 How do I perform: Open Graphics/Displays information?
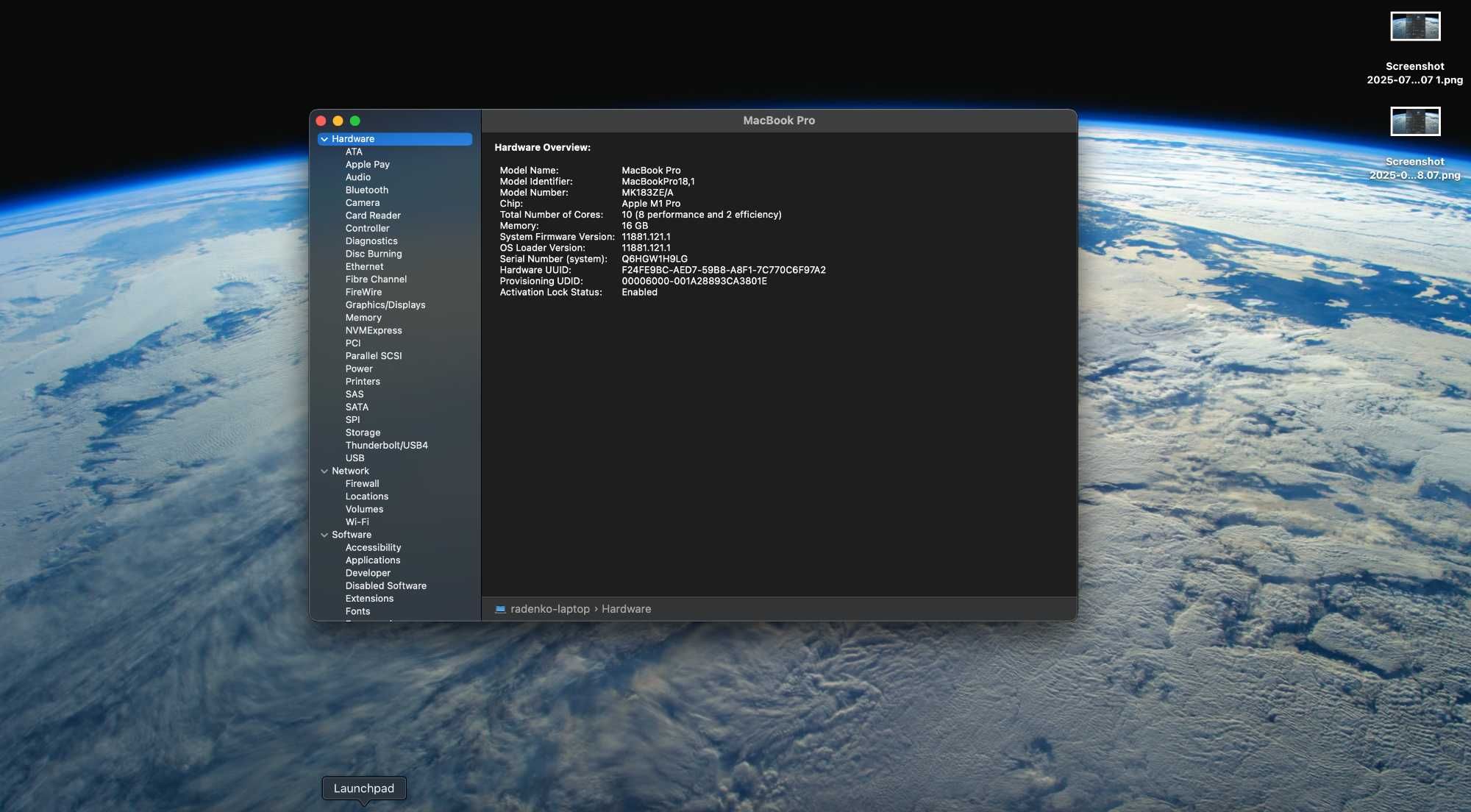(385, 305)
